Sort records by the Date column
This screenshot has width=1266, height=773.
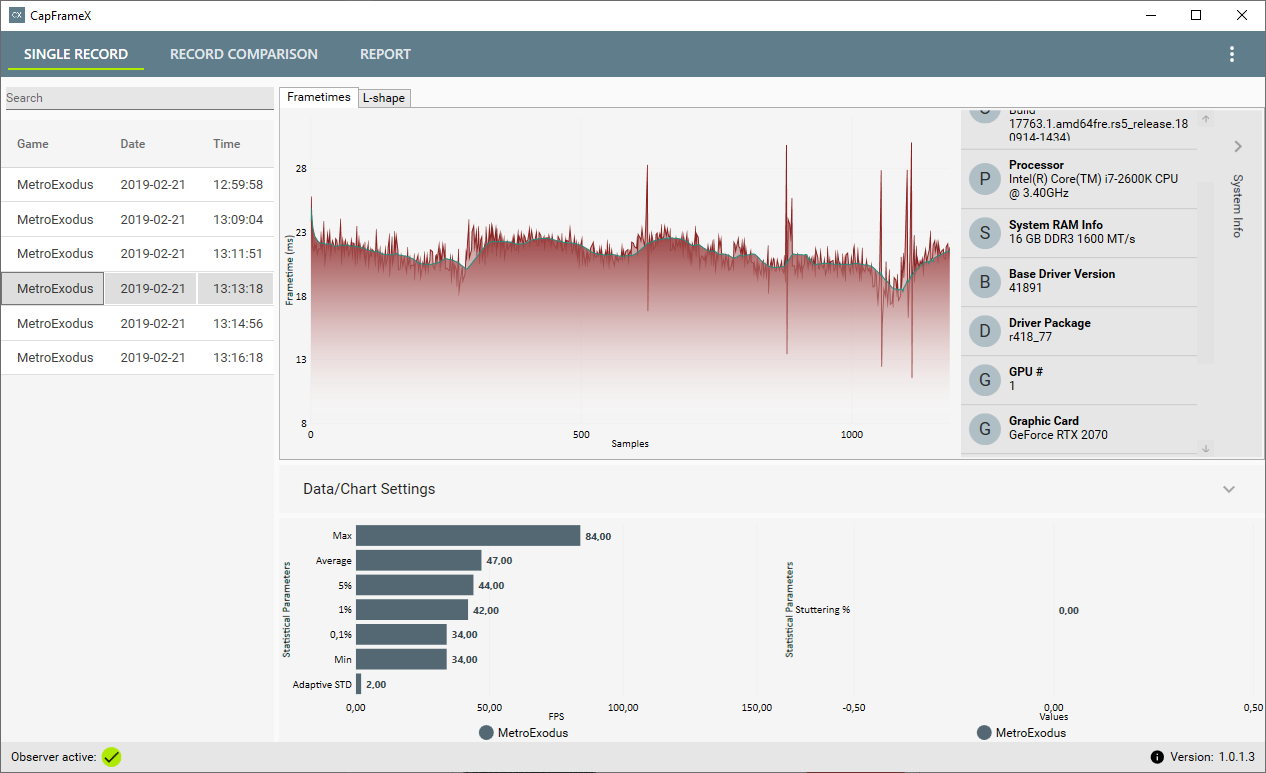click(x=133, y=144)
